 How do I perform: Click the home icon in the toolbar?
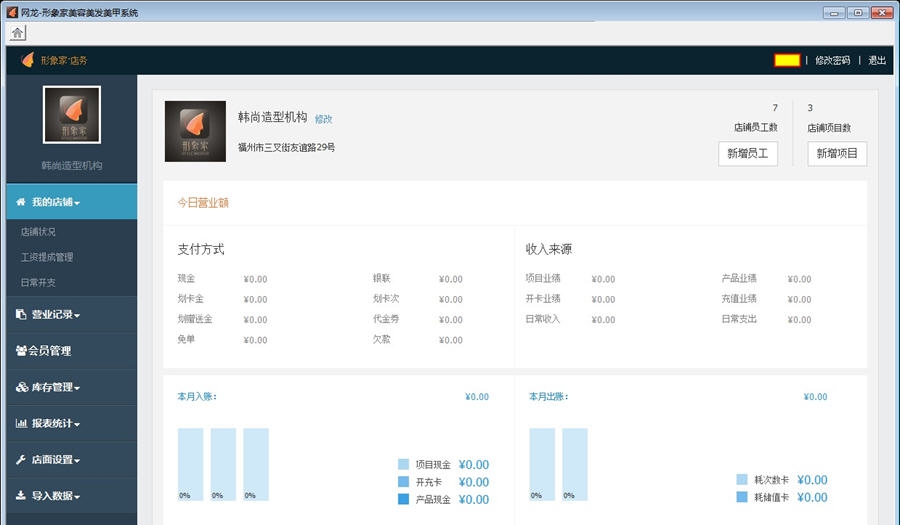pos(18,33)
